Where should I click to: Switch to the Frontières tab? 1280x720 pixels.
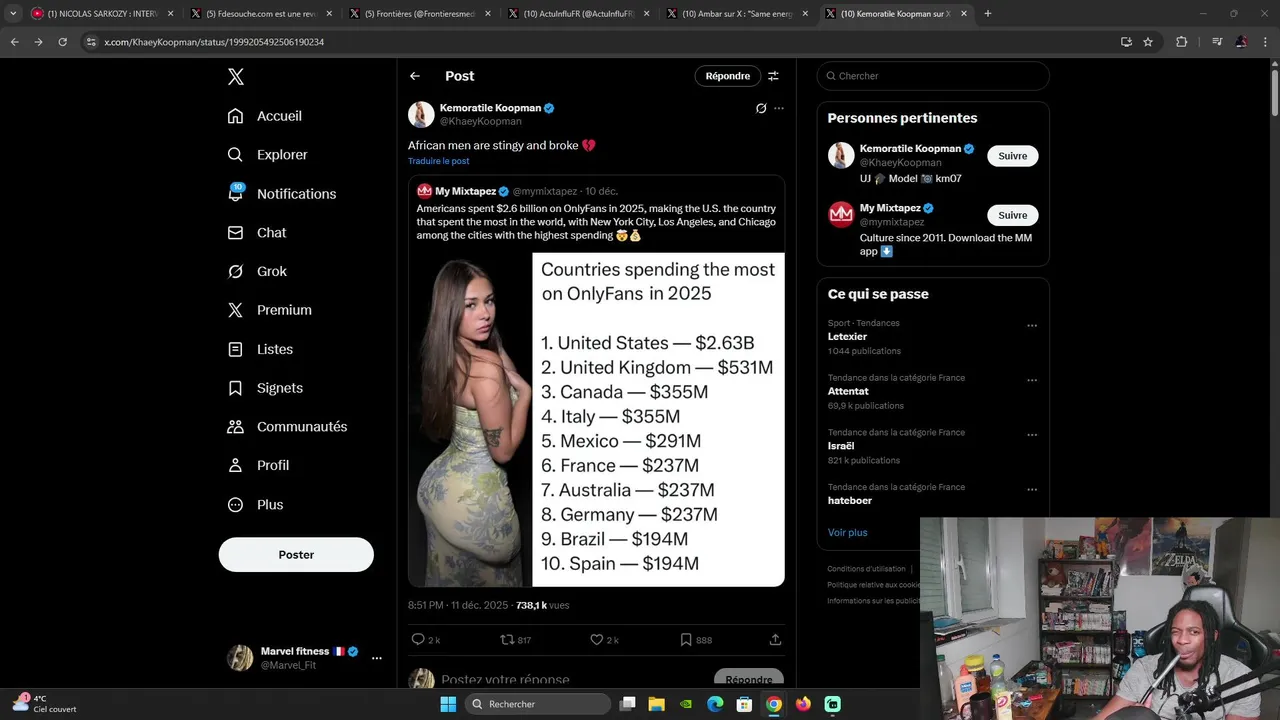click(x=420, y=14)
